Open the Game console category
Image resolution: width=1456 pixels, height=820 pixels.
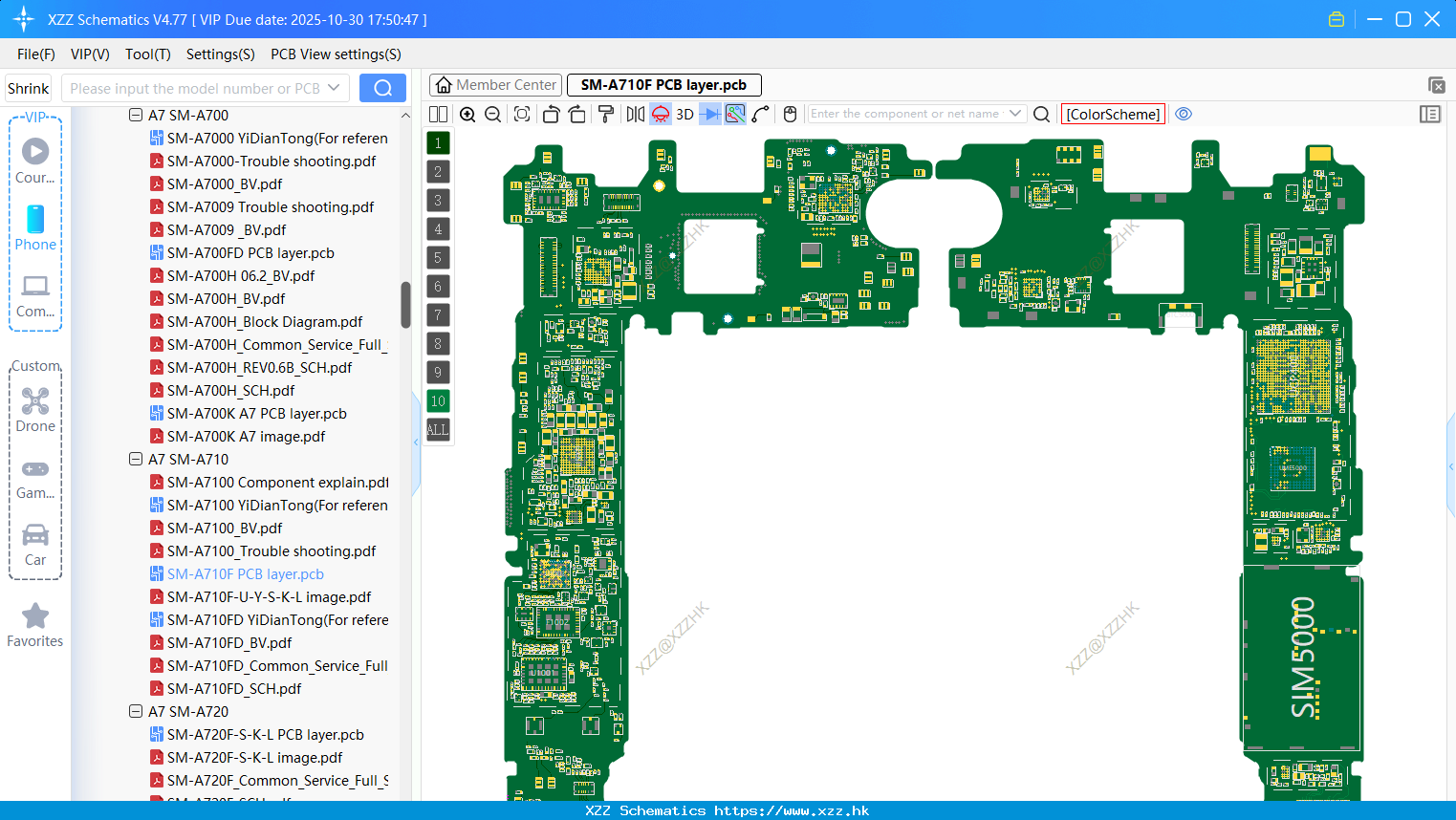pyautogui.click(x=35, y=479)
